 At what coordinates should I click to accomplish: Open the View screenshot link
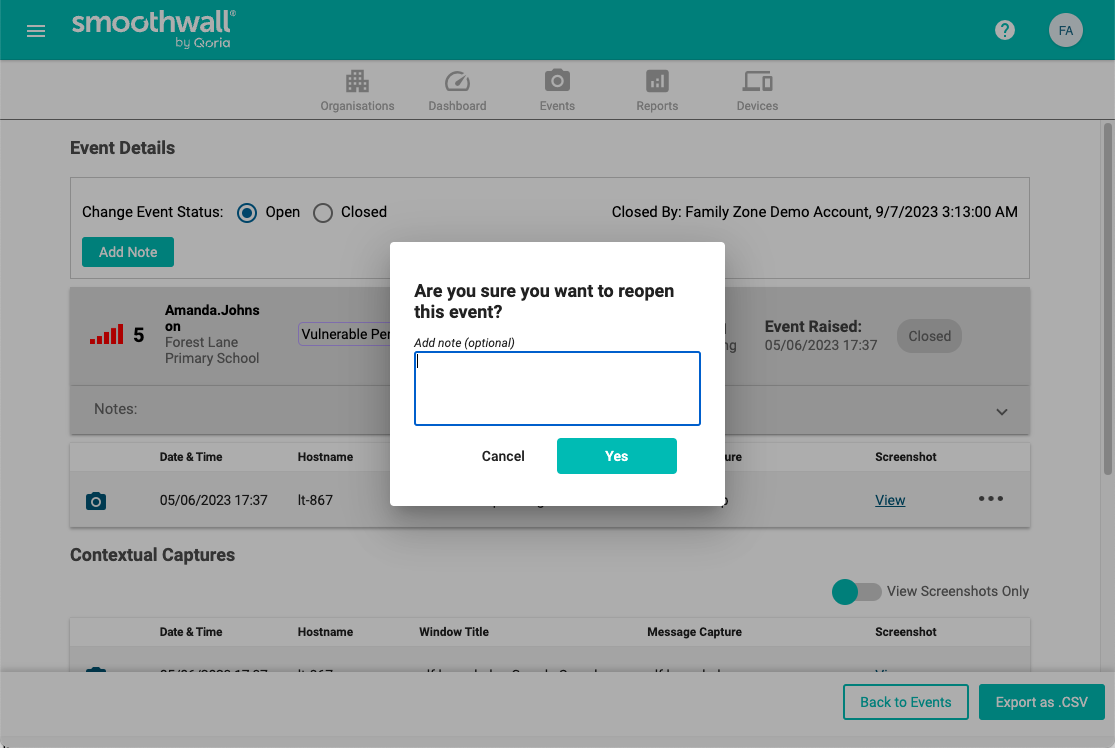pos(890,500)
